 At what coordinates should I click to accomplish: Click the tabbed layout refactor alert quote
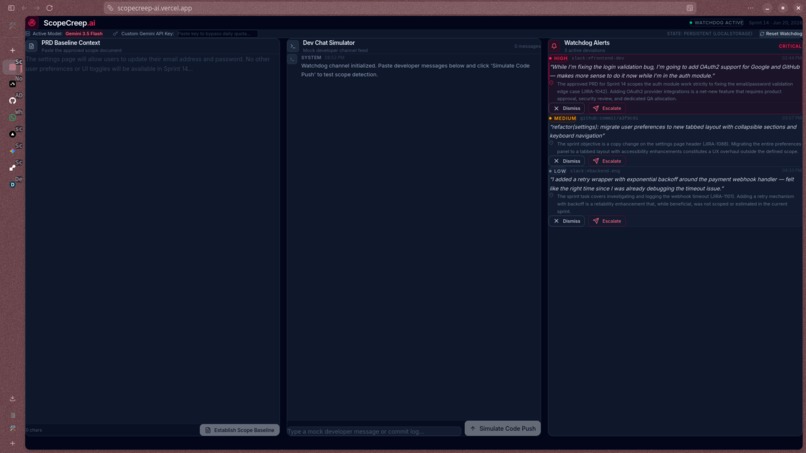pos(673,131)
